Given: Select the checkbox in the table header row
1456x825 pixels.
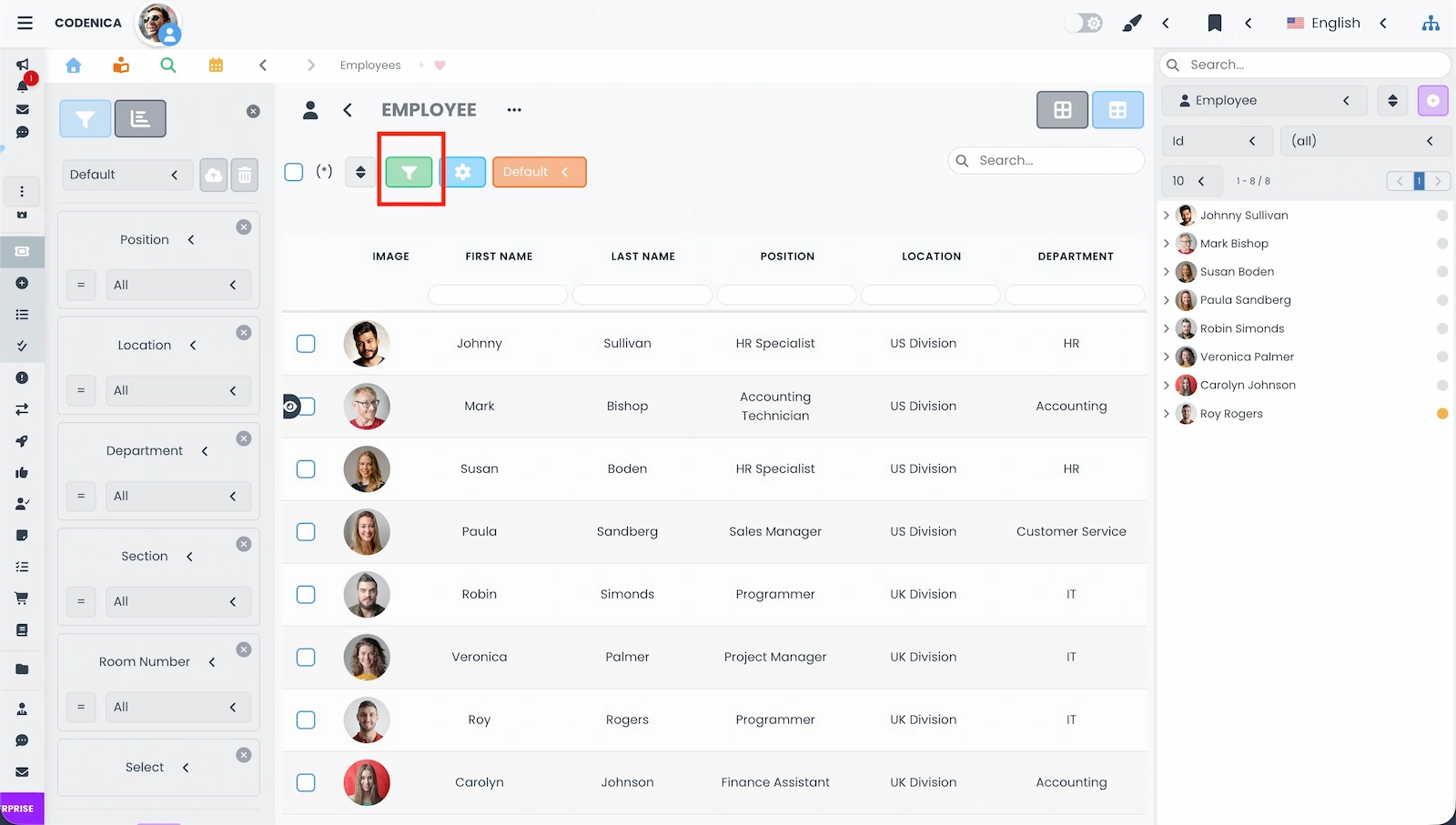Looking at the screenshot, I should (294, 171).
